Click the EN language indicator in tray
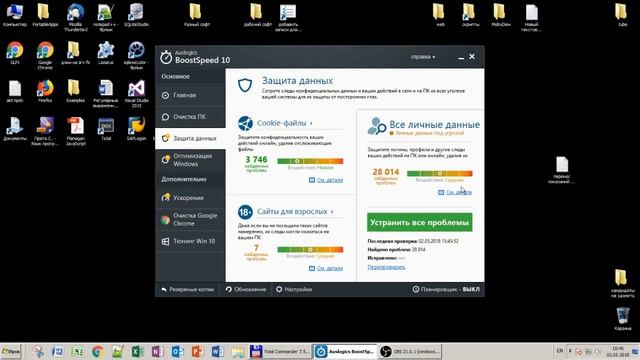The image size is (640, 360). point(560,351)
